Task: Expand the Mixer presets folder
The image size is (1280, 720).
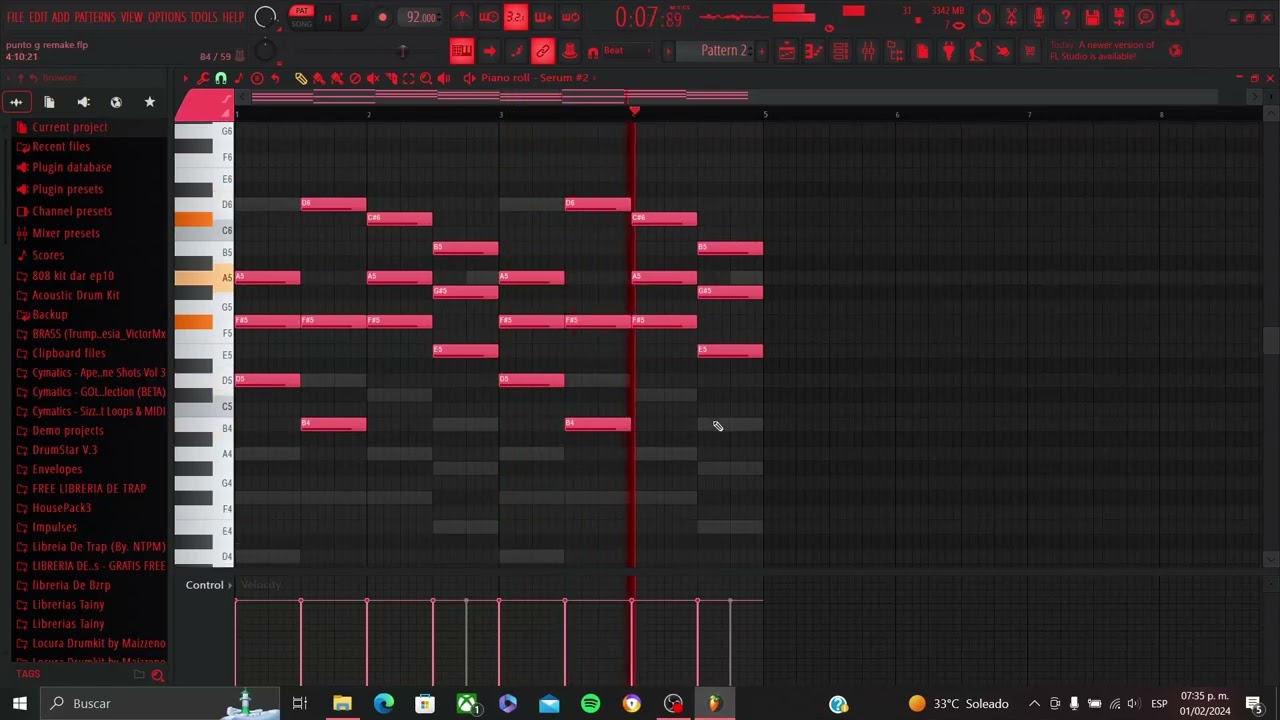Action: (65, 233)
